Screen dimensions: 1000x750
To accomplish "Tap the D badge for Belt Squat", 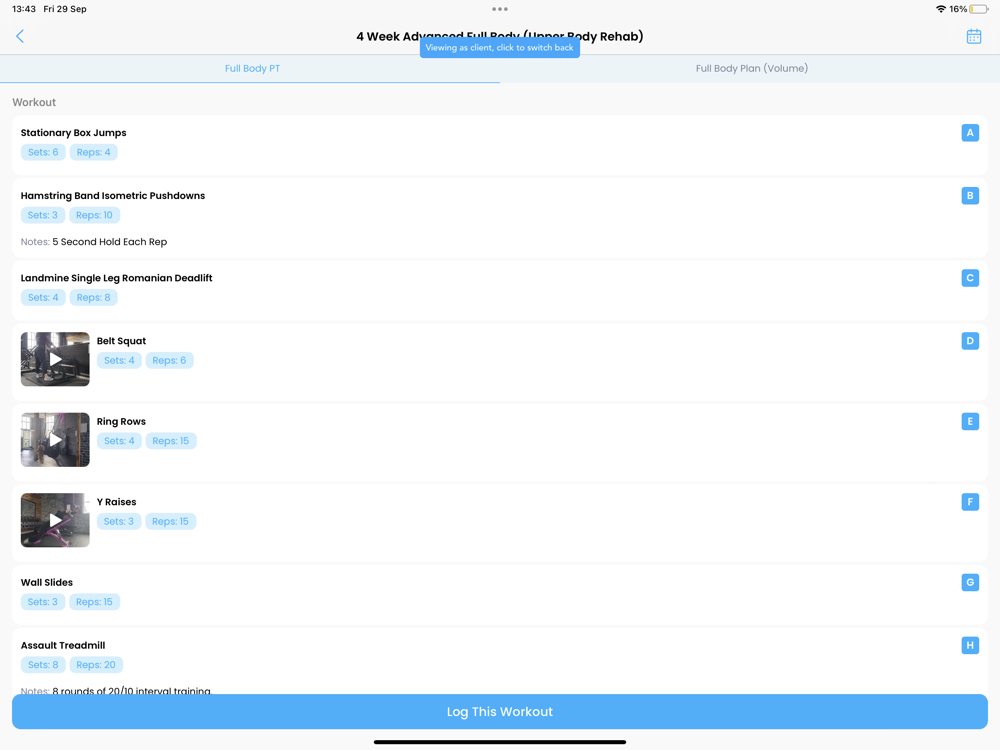I will (x=969, y=341).
